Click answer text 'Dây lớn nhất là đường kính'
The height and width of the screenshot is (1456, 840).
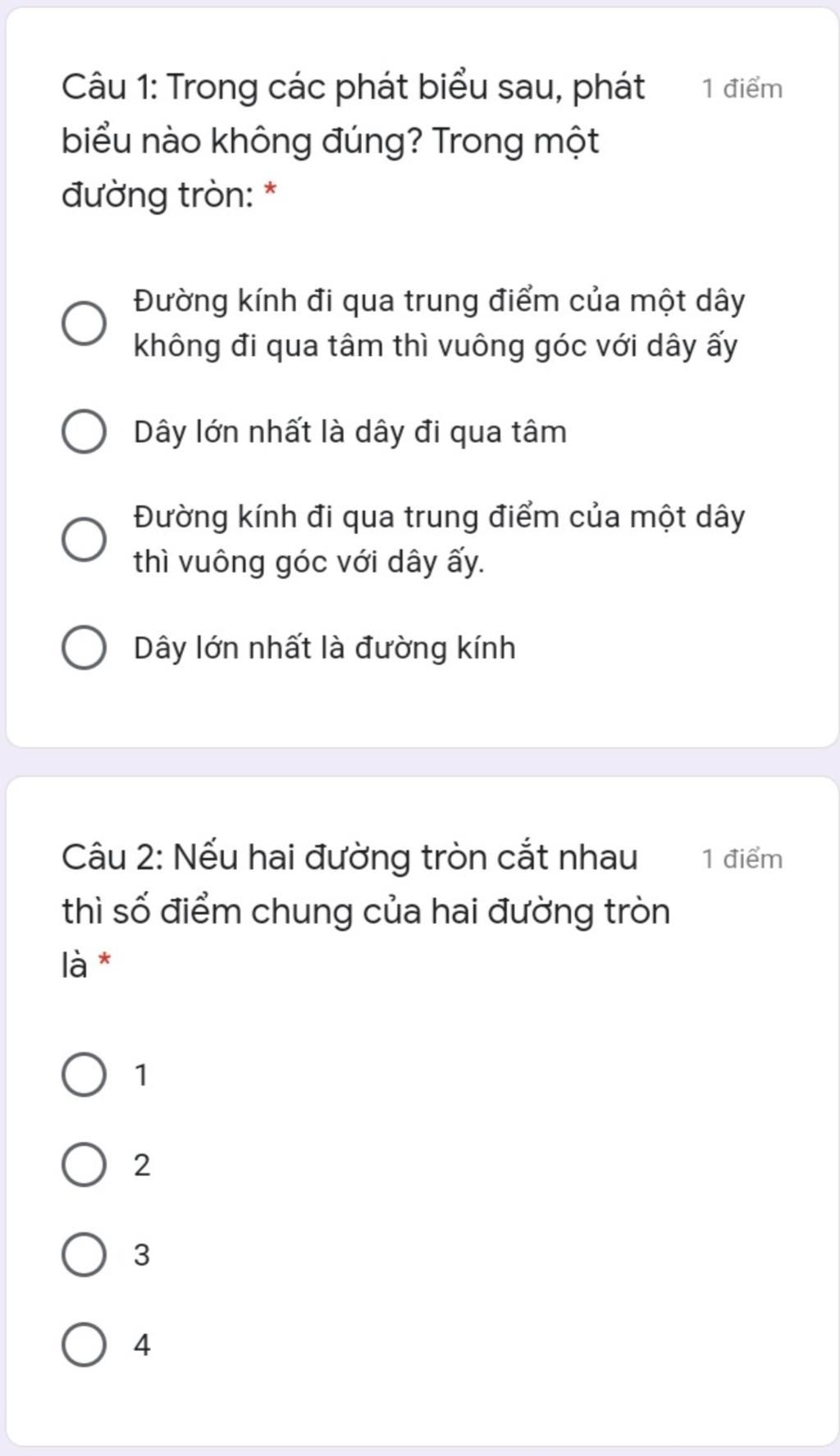325,648
